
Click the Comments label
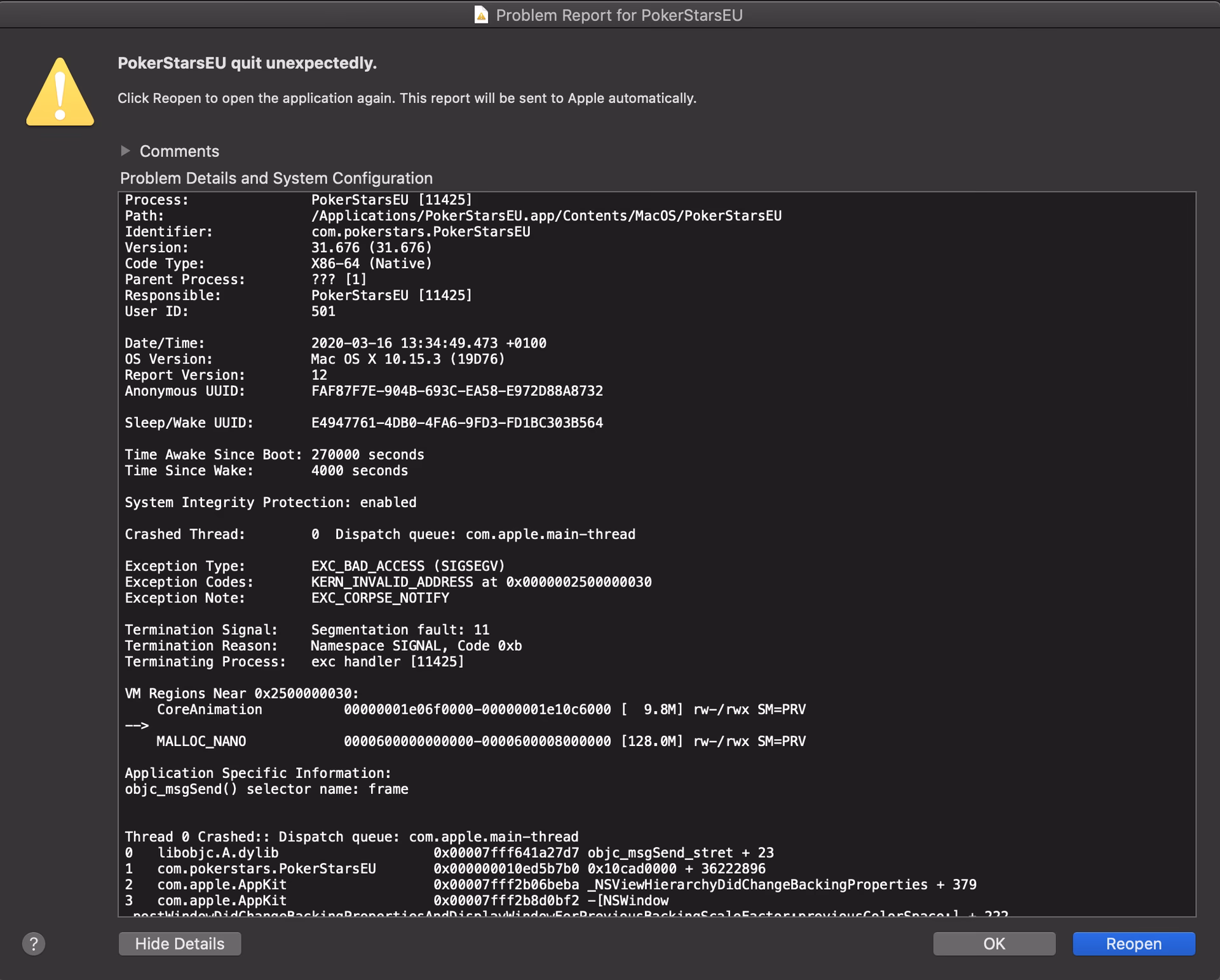pyautogui.click(x=179, y=151)
